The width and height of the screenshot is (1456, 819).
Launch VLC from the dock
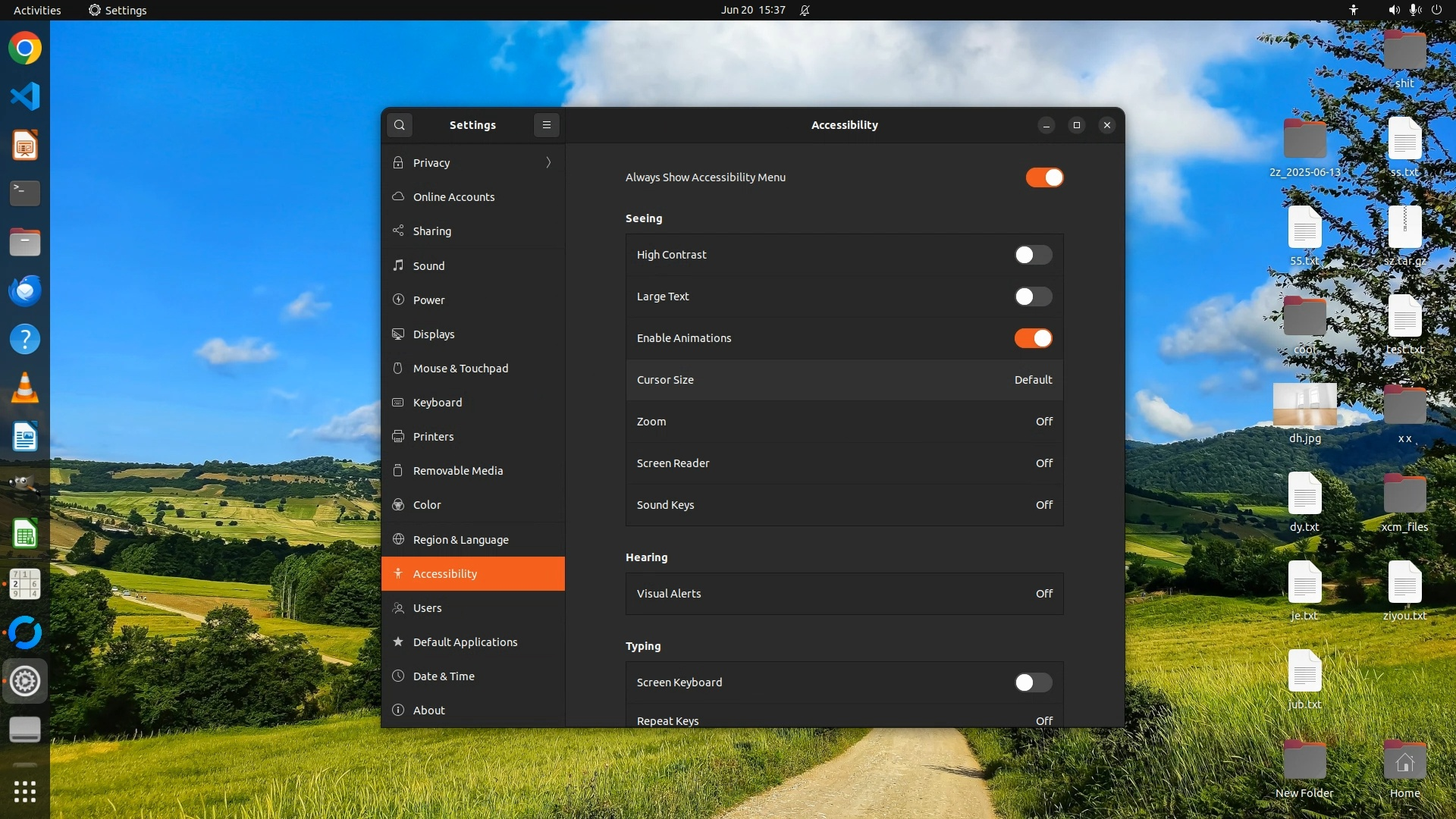pyautogui.click(x=24, y=388)
